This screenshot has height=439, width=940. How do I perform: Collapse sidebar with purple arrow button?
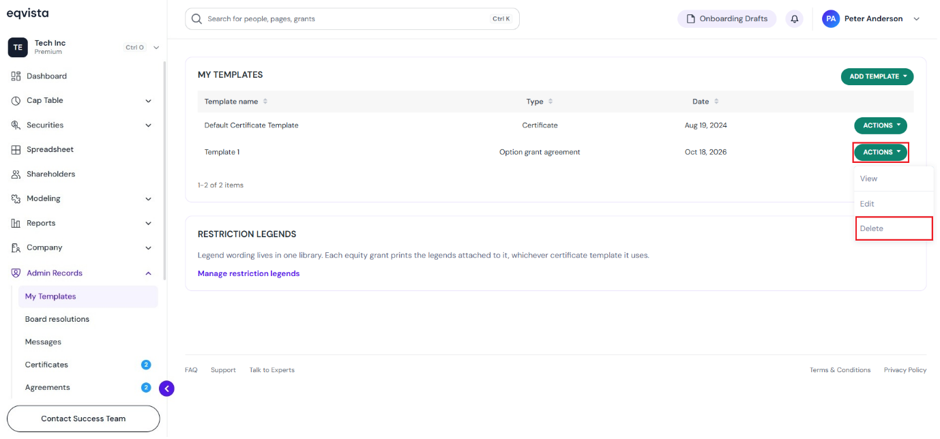(167, 389)
